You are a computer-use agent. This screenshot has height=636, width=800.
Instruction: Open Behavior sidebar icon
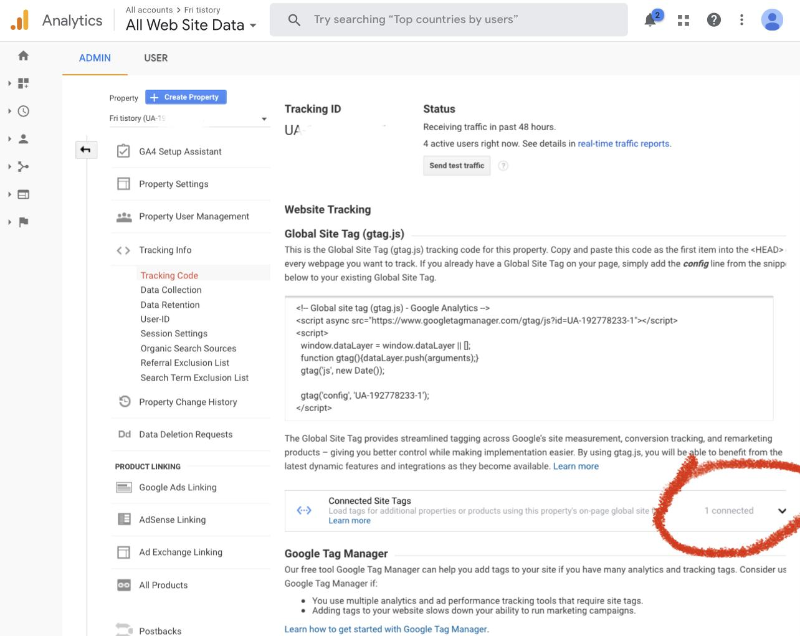tap(23, 194)
